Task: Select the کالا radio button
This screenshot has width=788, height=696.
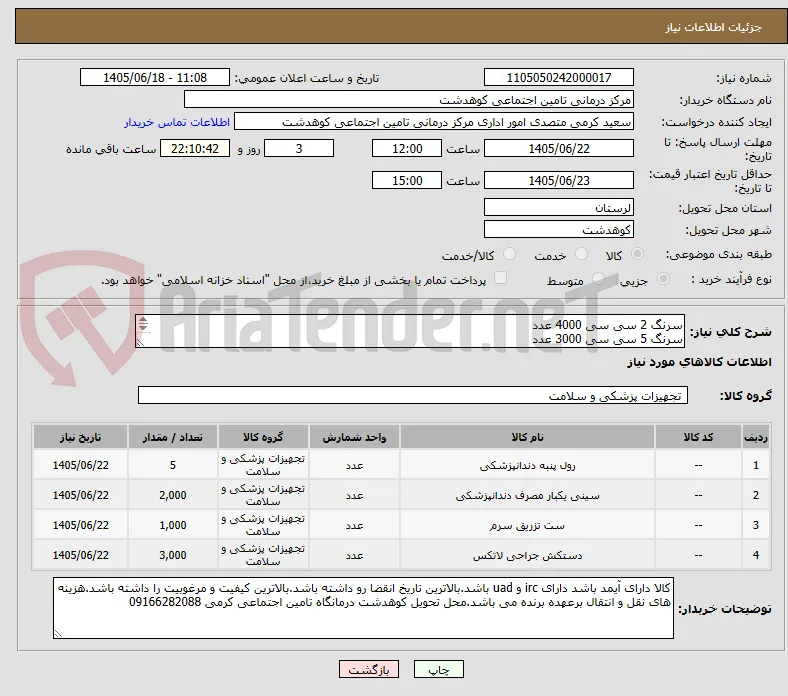Action: (637, 254)
